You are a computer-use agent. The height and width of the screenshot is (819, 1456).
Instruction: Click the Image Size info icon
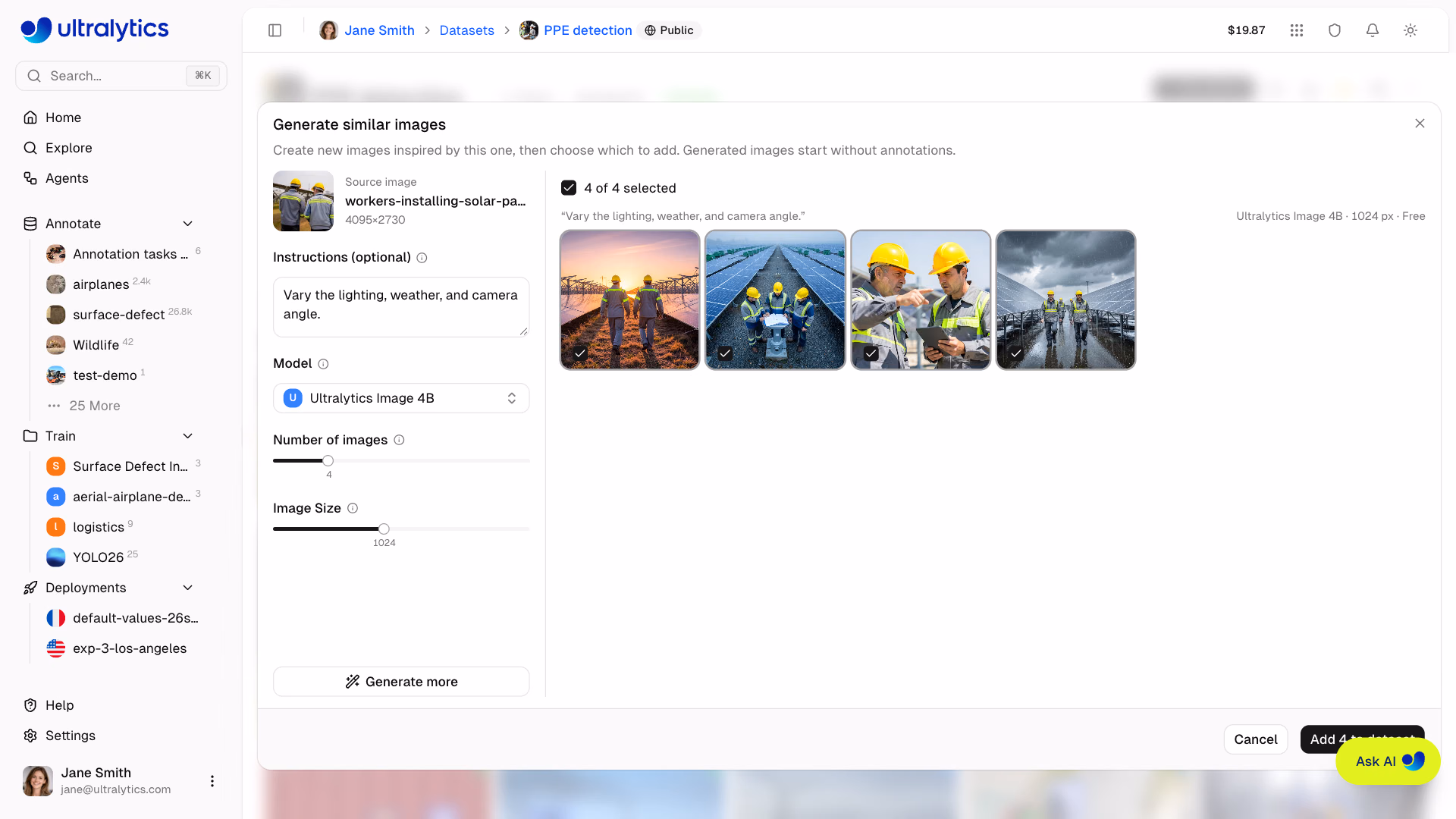click(x=353, y=508)
